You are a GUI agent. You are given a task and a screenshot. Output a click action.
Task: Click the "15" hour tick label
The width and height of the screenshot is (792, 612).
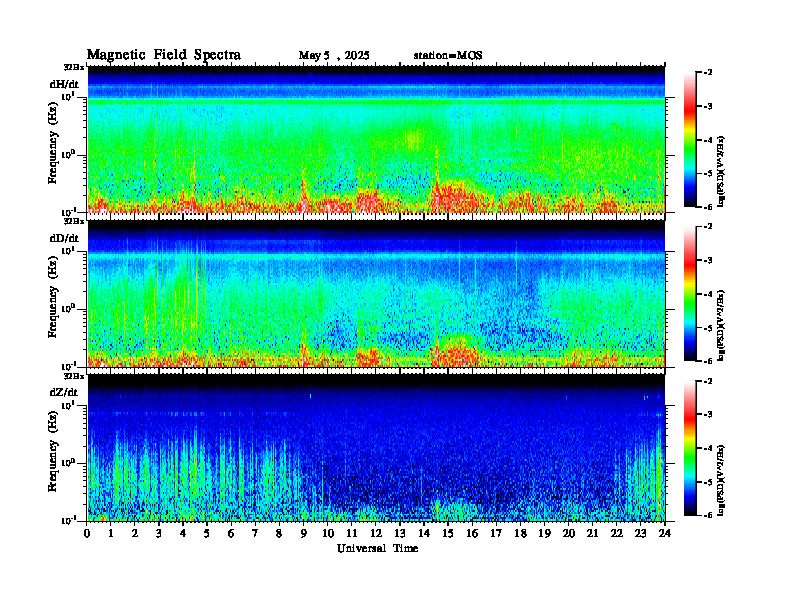(448, 533)
